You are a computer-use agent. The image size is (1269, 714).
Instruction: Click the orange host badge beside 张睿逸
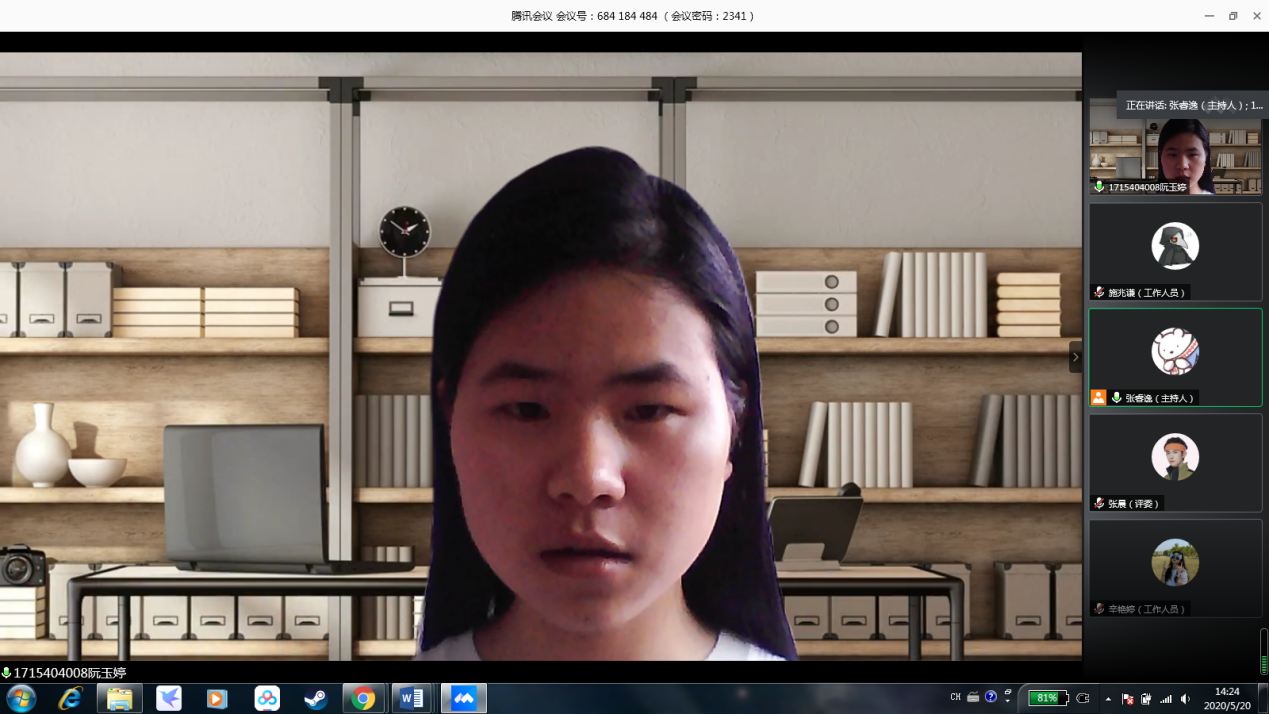1098,398
